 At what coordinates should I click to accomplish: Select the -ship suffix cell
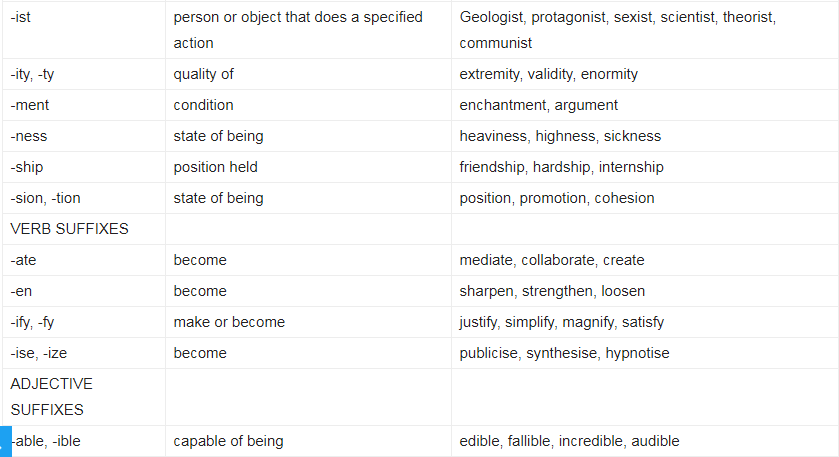tap(84, 167)
